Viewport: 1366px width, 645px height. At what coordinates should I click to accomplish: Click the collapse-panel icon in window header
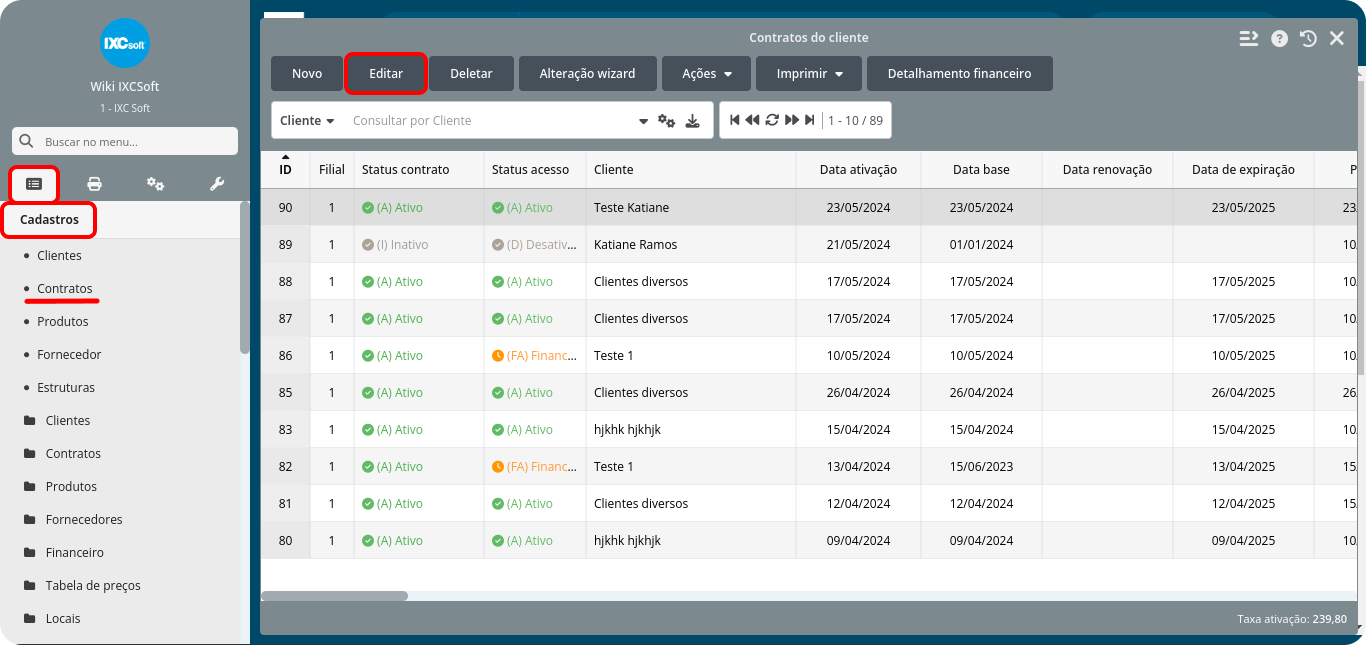[1248, 38]
